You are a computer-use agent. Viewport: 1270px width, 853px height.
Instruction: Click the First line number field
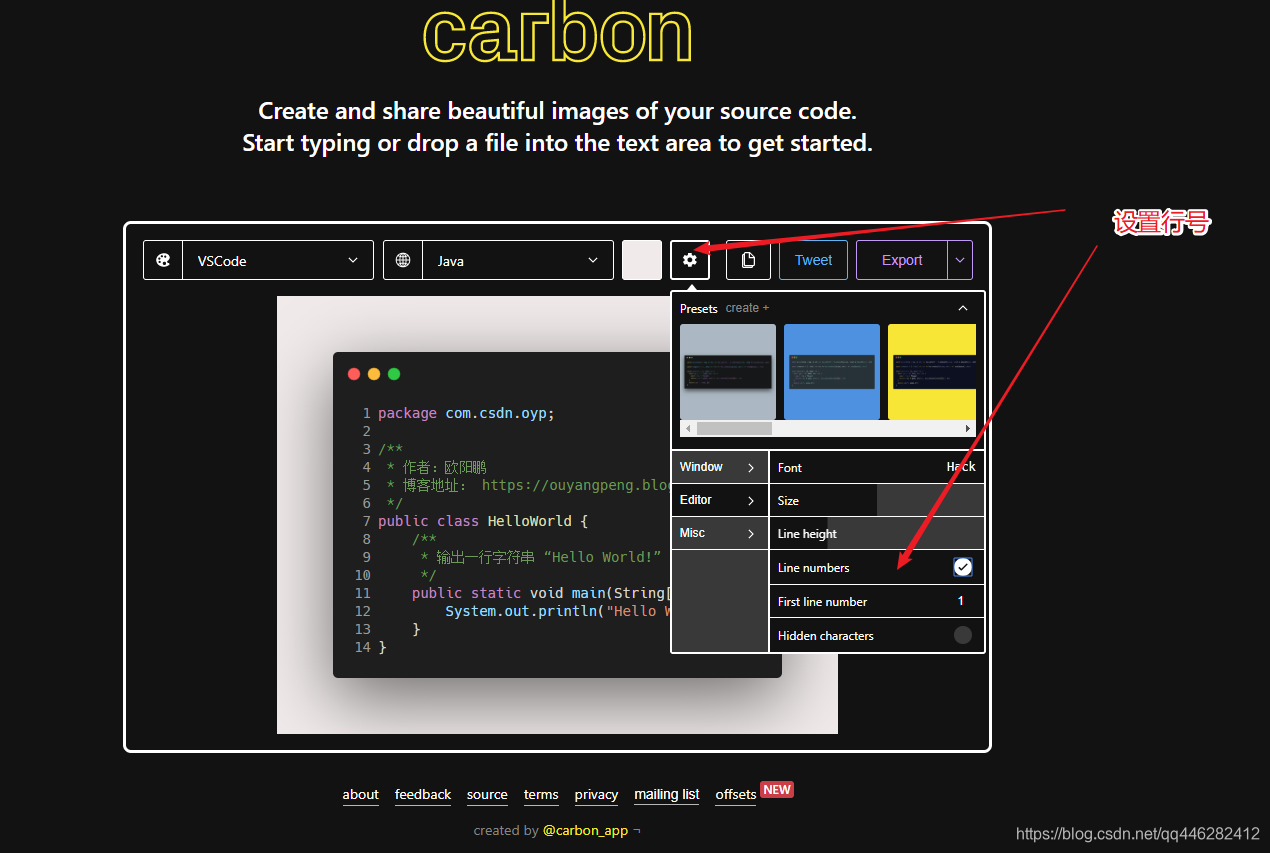pyautogui.click(x=877, y=601)
